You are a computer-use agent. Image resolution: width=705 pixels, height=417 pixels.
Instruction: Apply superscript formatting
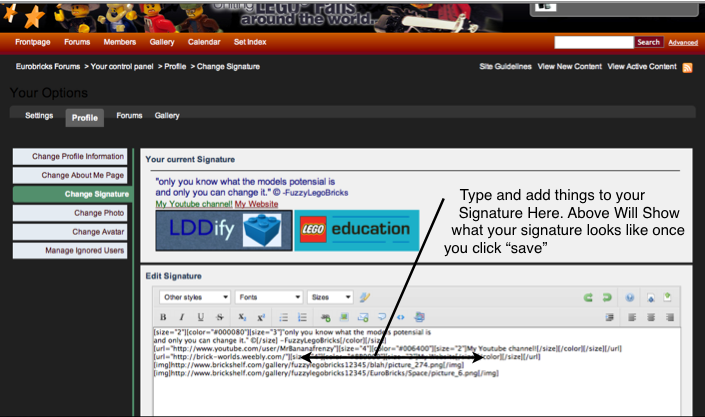click(x=261, y=318)
